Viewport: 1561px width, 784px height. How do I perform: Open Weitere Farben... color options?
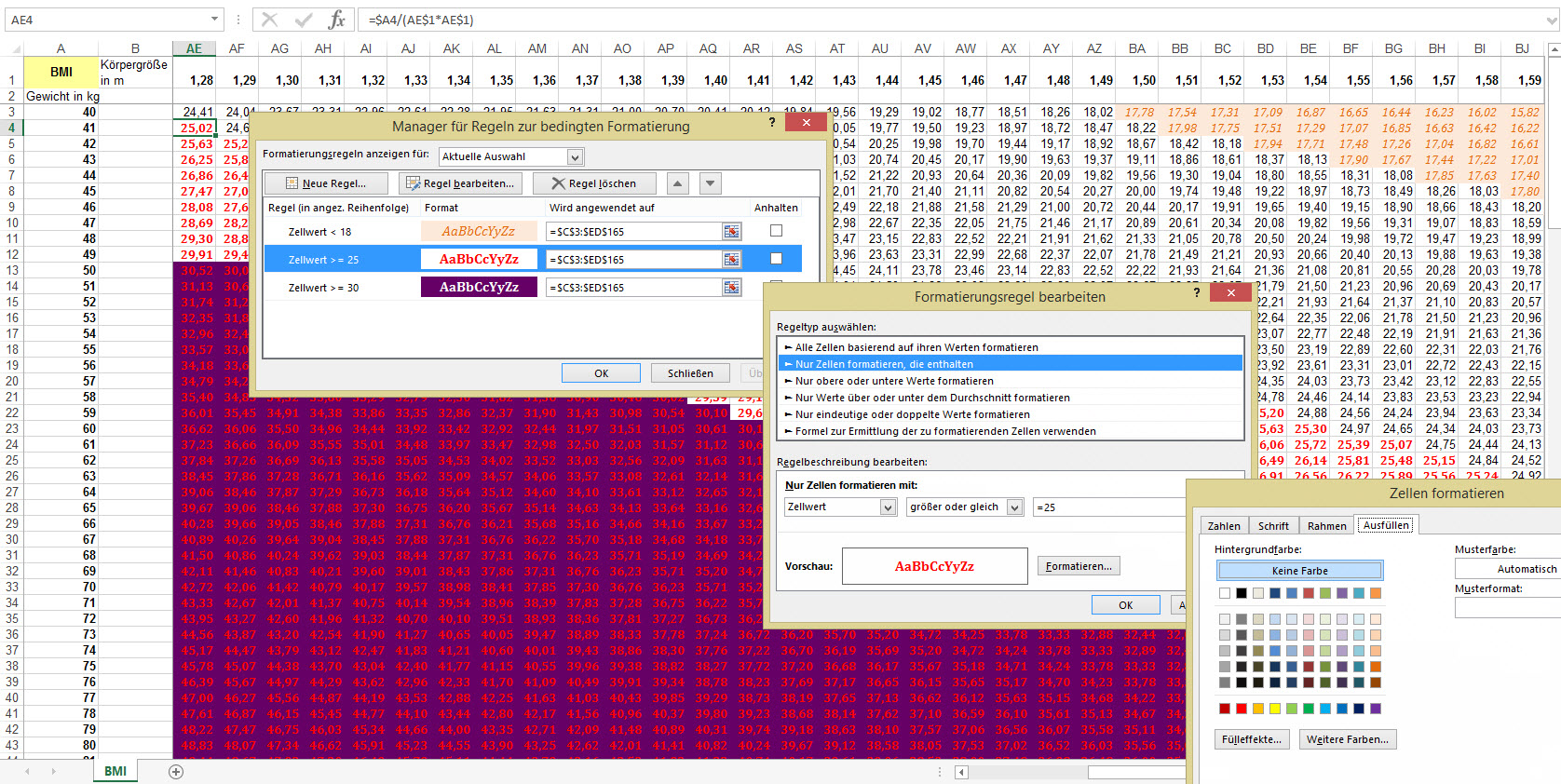click(1347, 739)
